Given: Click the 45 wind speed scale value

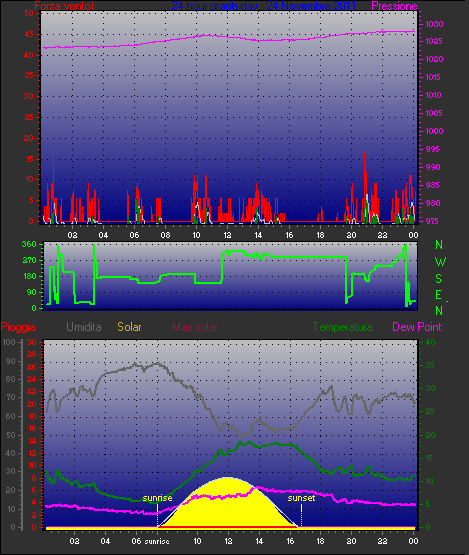Looking at the screenshot, I should [29, 34].
